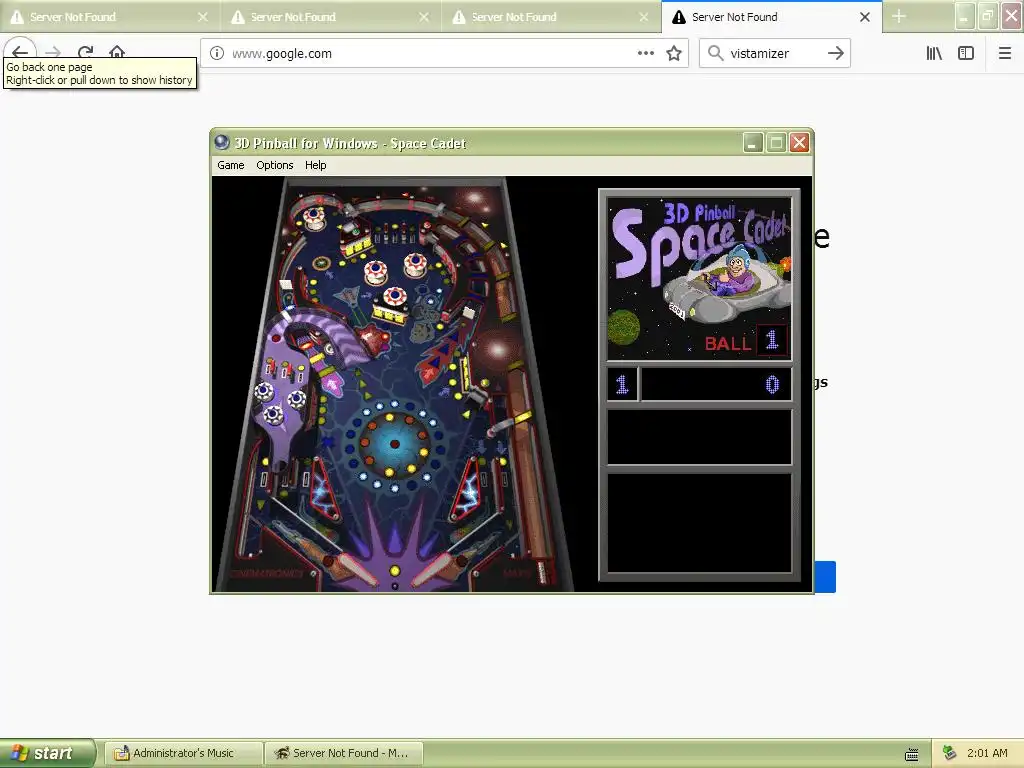Click the BALL 1 indicator
Image resolution: width=1024 pixels, height=768 pixels.
[746, 341]
